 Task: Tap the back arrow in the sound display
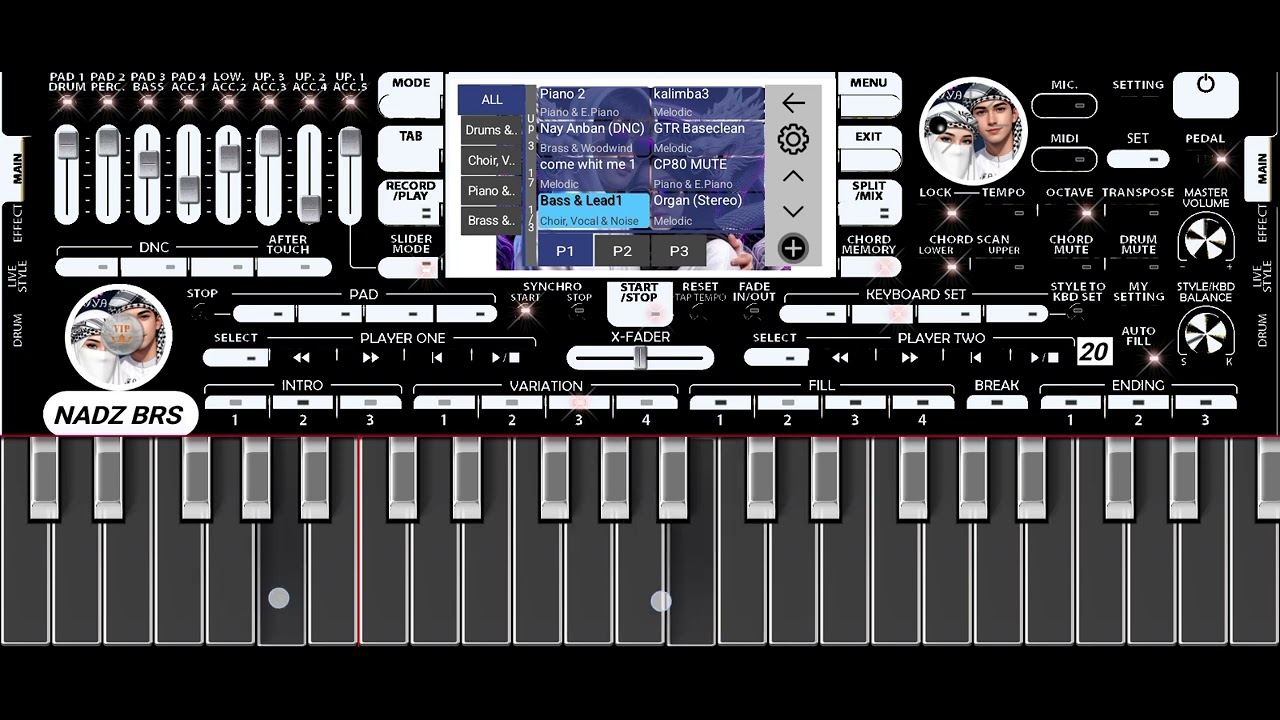point(793,102)
